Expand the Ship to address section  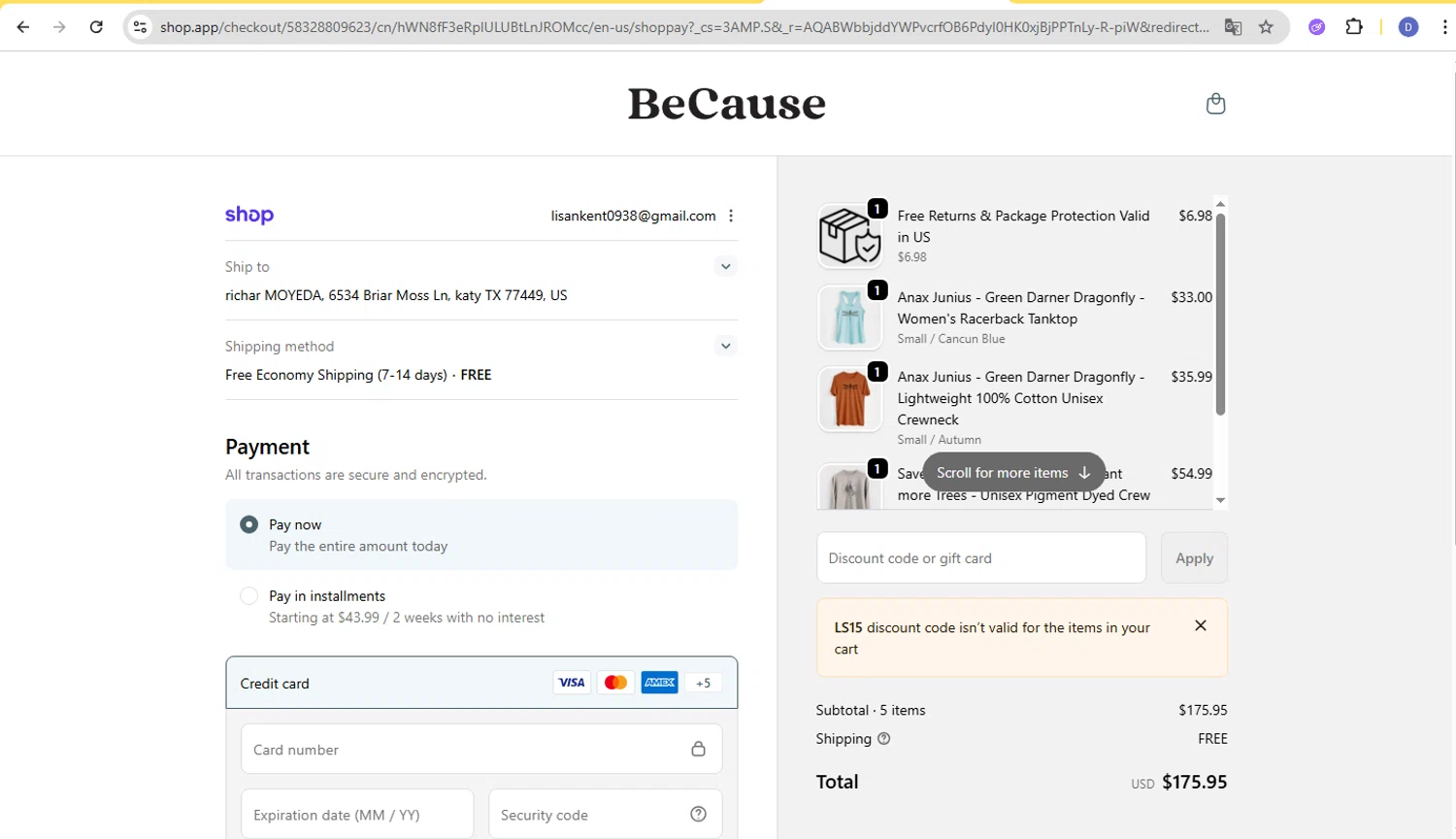pyautogui.click(x=725, y=266)
